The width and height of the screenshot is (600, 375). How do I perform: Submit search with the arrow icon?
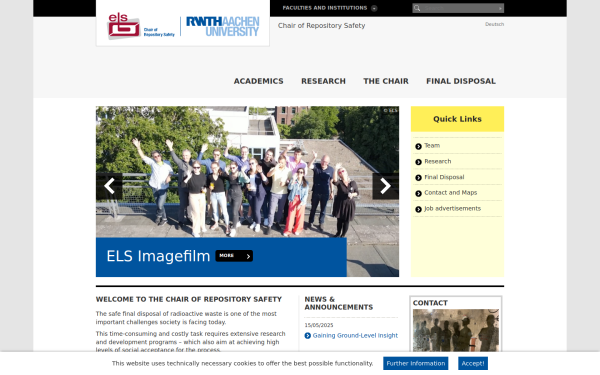[x=500, y=8]
